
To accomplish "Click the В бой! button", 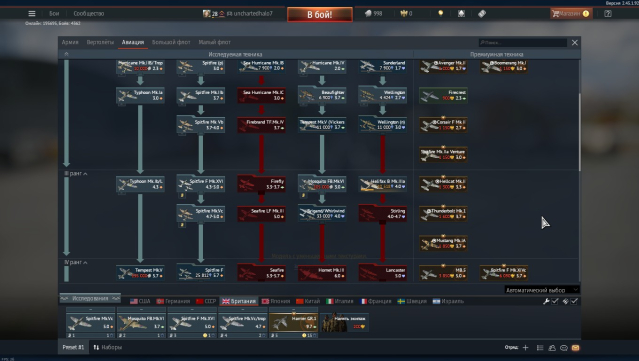I will pos(320,14).
